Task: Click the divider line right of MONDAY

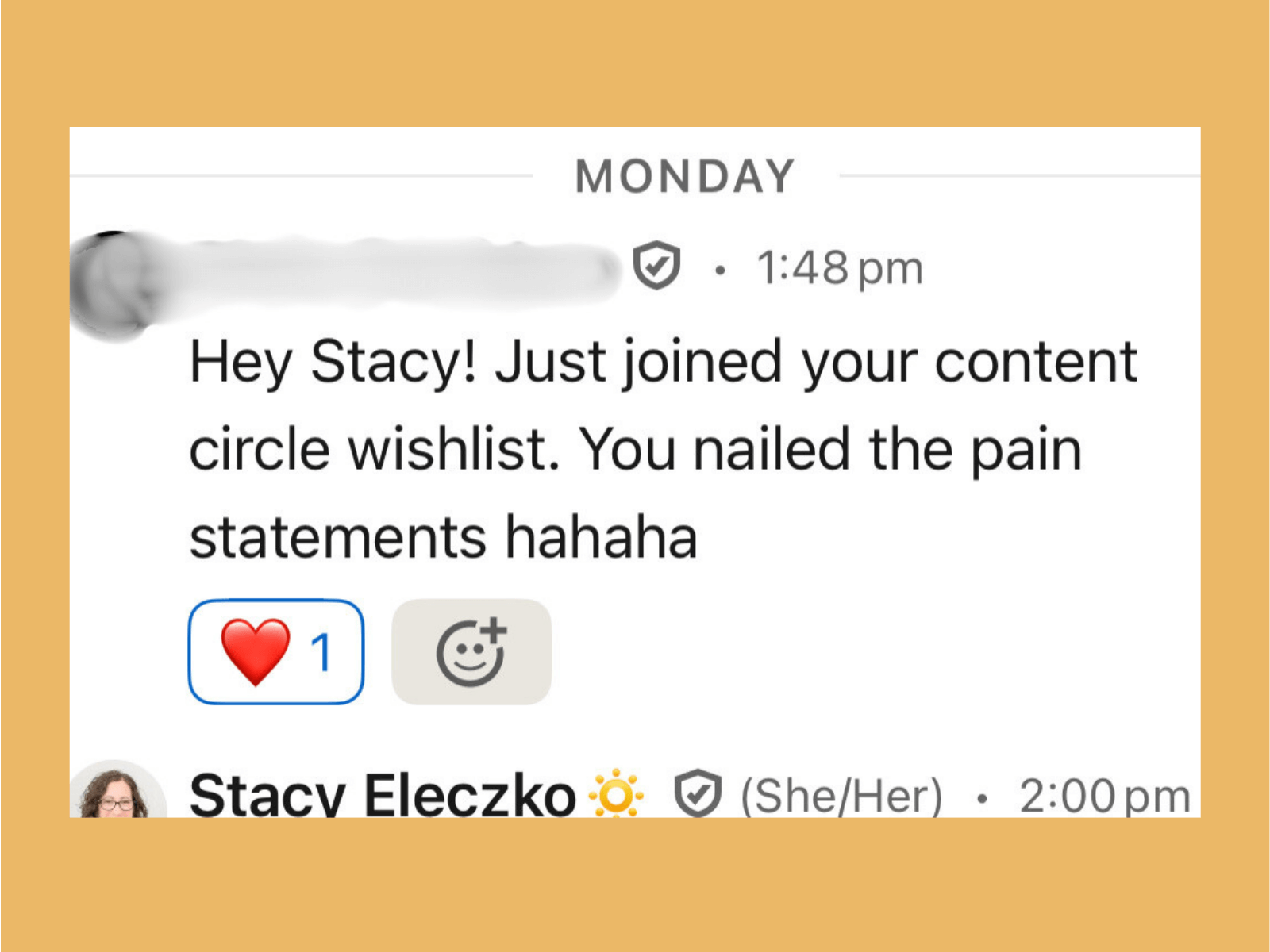Action: pyautogui.click(x=1020, y=175)
